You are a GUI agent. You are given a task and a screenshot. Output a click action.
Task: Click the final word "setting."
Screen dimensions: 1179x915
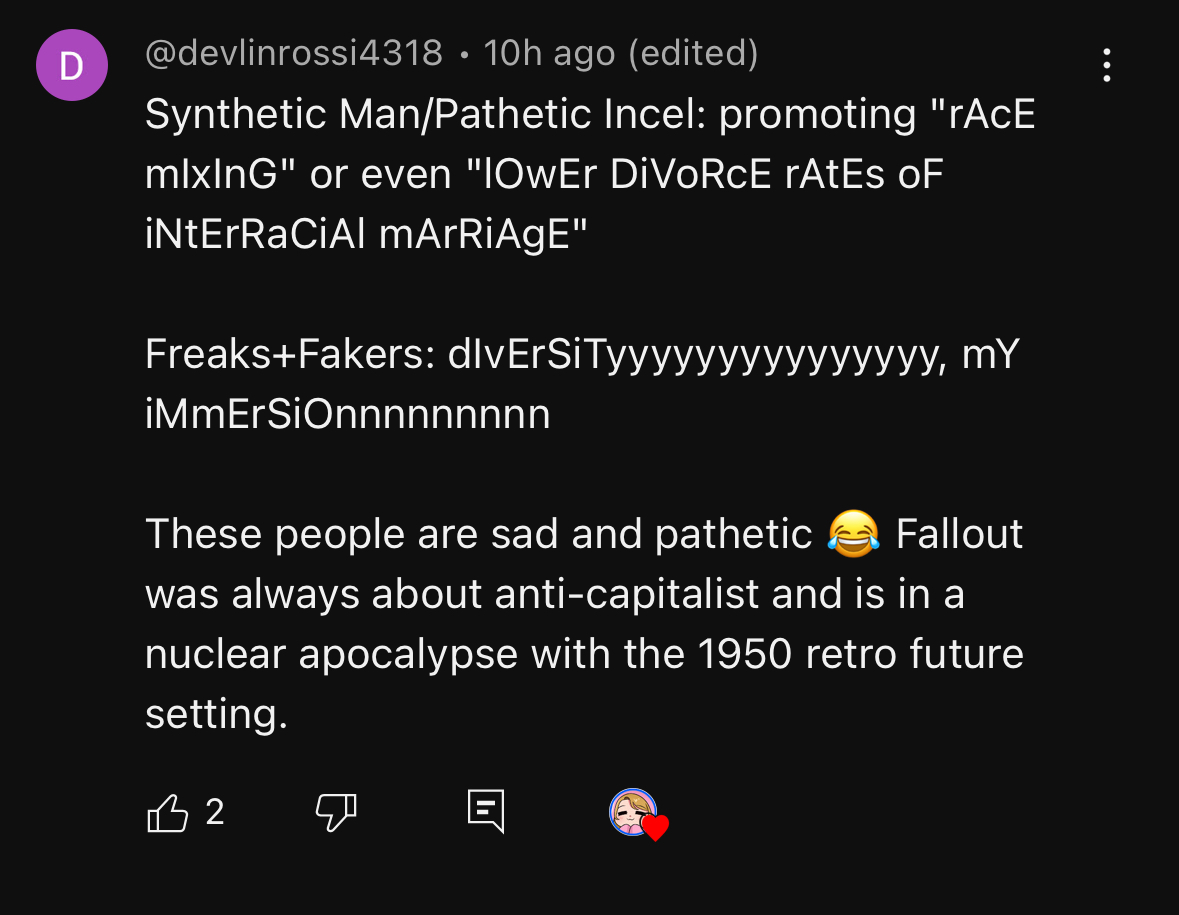tap(217, 714)
